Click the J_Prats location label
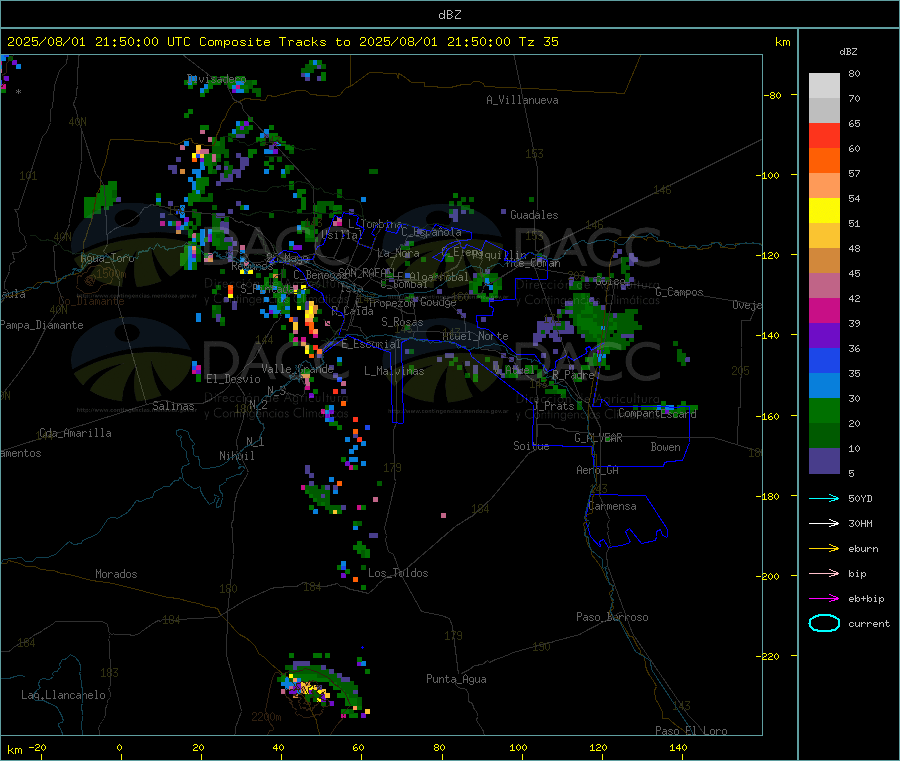 (x=553, y=405)
